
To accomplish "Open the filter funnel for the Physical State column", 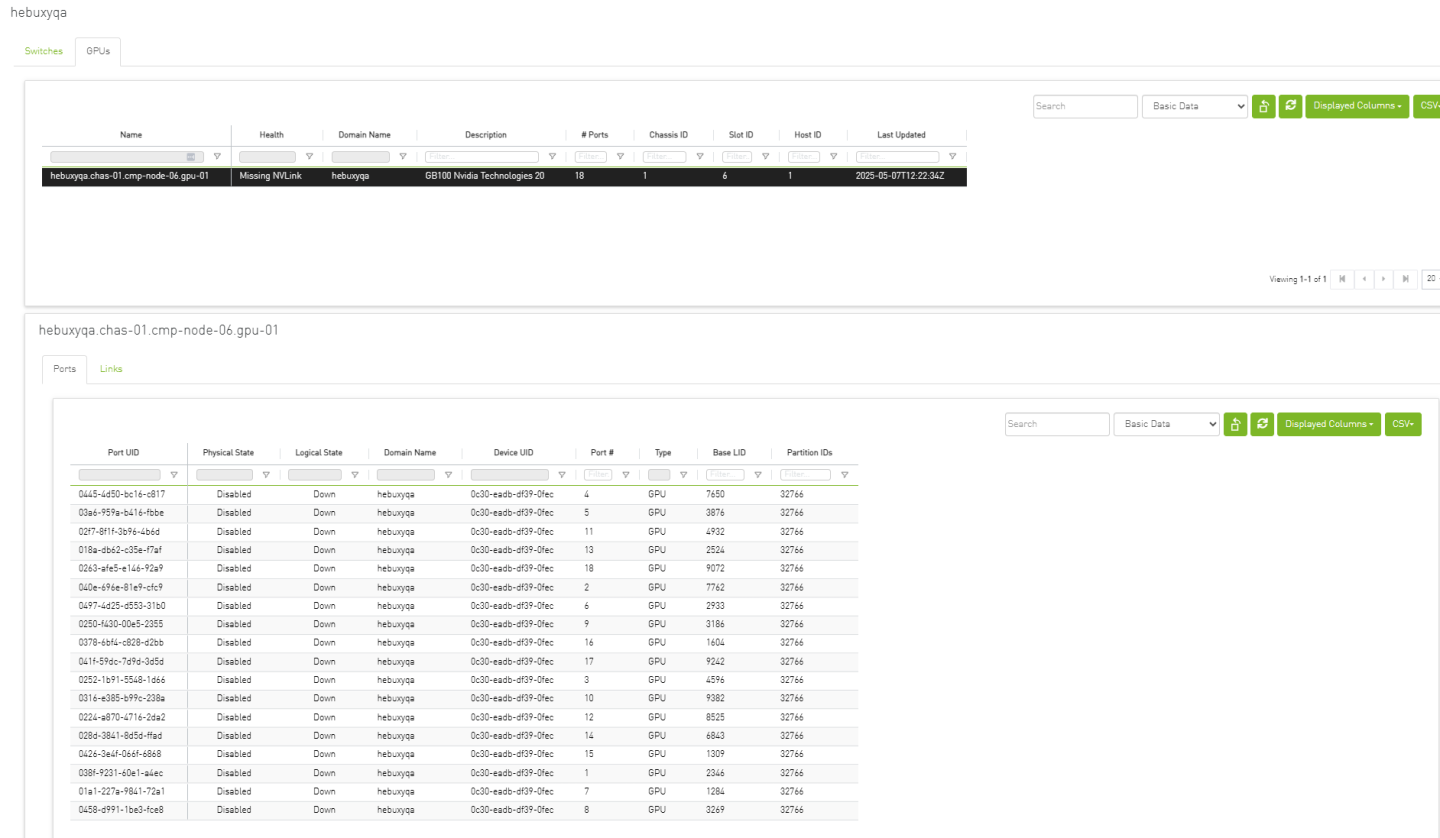I will coord(266,475).
